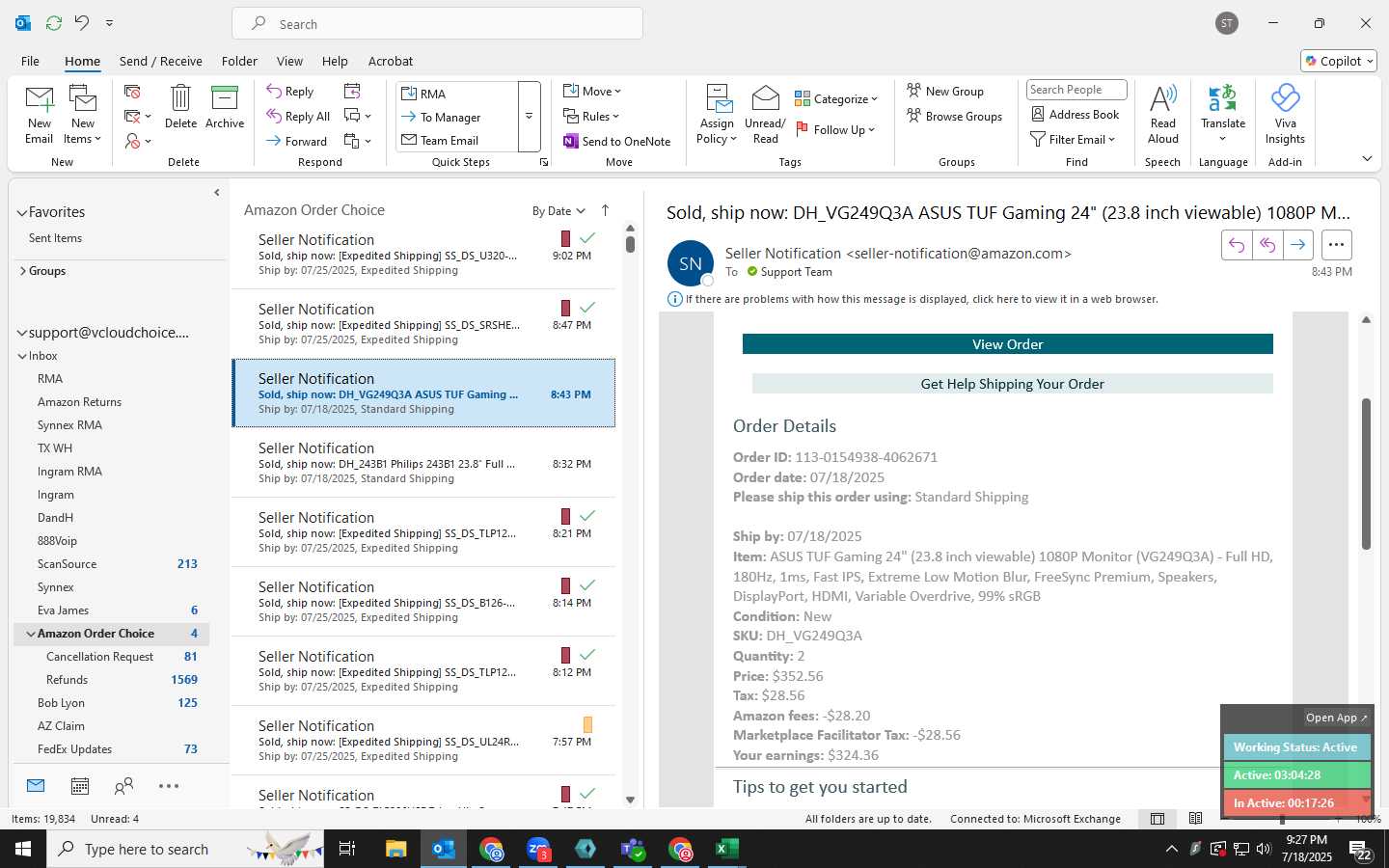
Task: Open the Categorize dropdown
Action: coord(836,98)
